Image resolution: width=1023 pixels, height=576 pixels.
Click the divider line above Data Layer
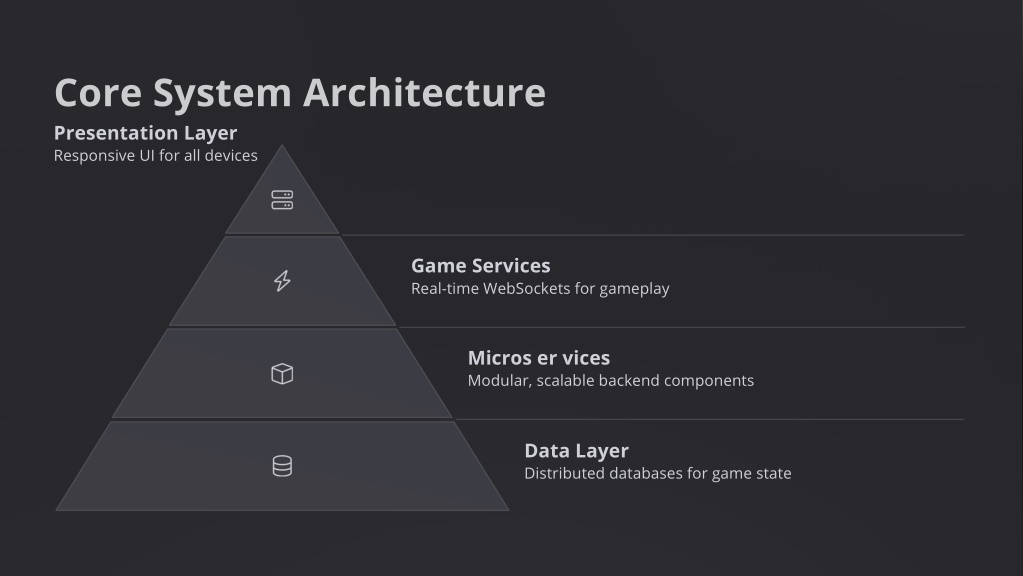[x=710, y=419]
